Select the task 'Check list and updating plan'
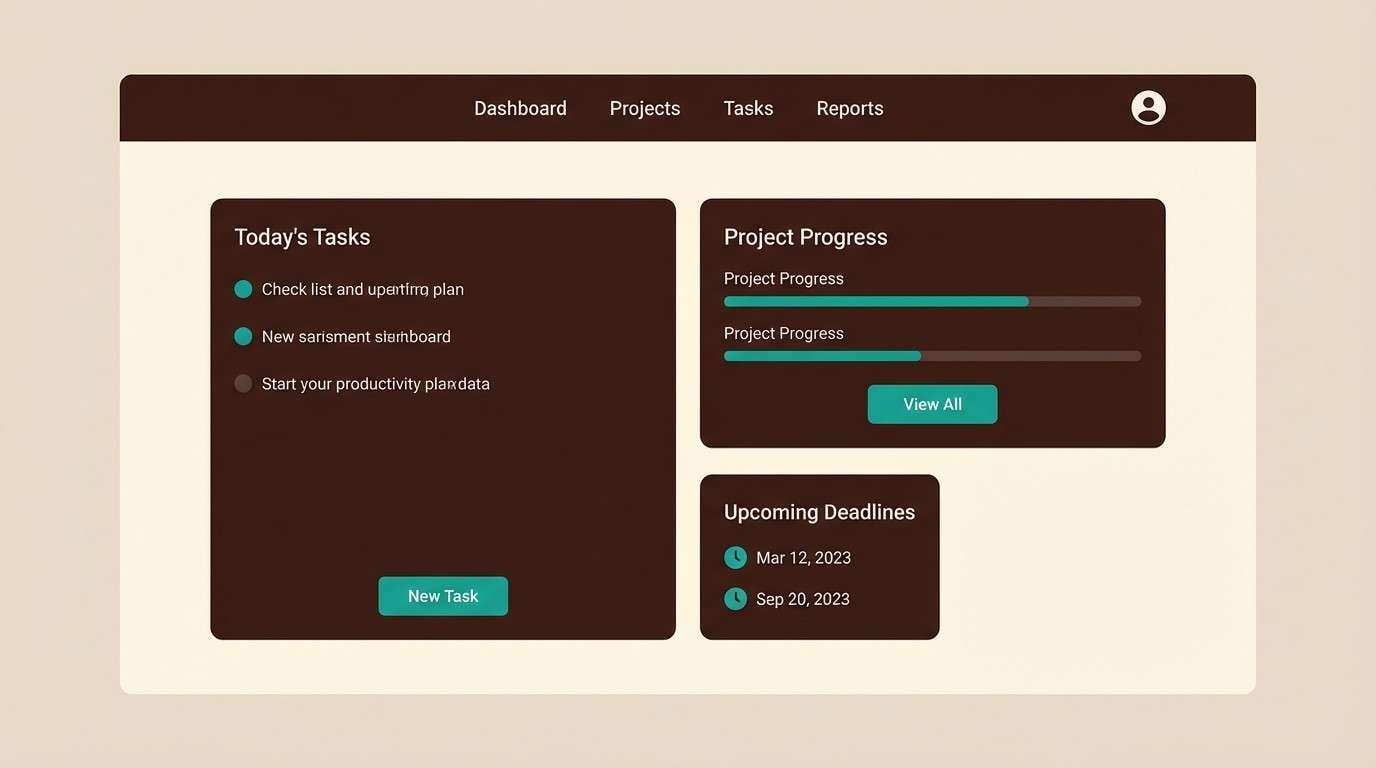The image size is (1376, 768). coord(362,288)
